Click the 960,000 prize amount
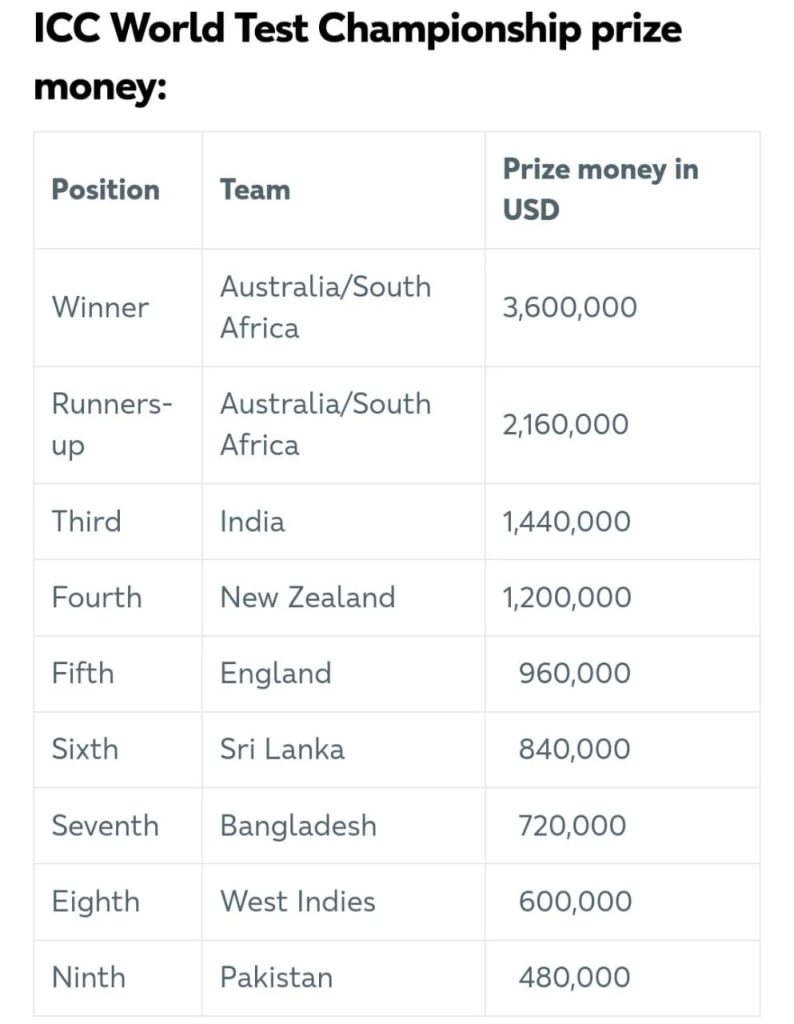Viewport: 794px width, 1024px height. pos(574,674)
